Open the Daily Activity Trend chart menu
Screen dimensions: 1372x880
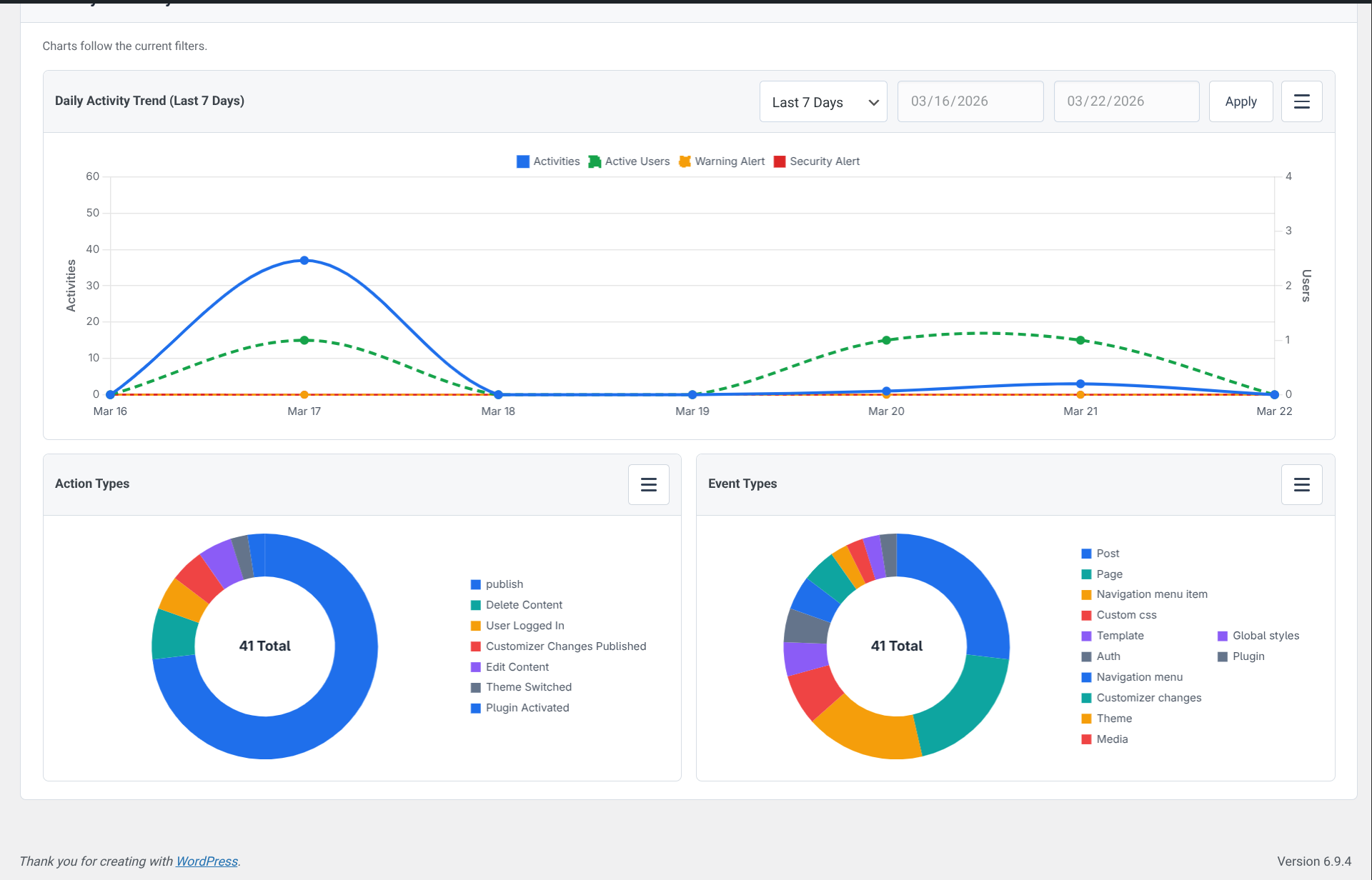coord(1301,101)
